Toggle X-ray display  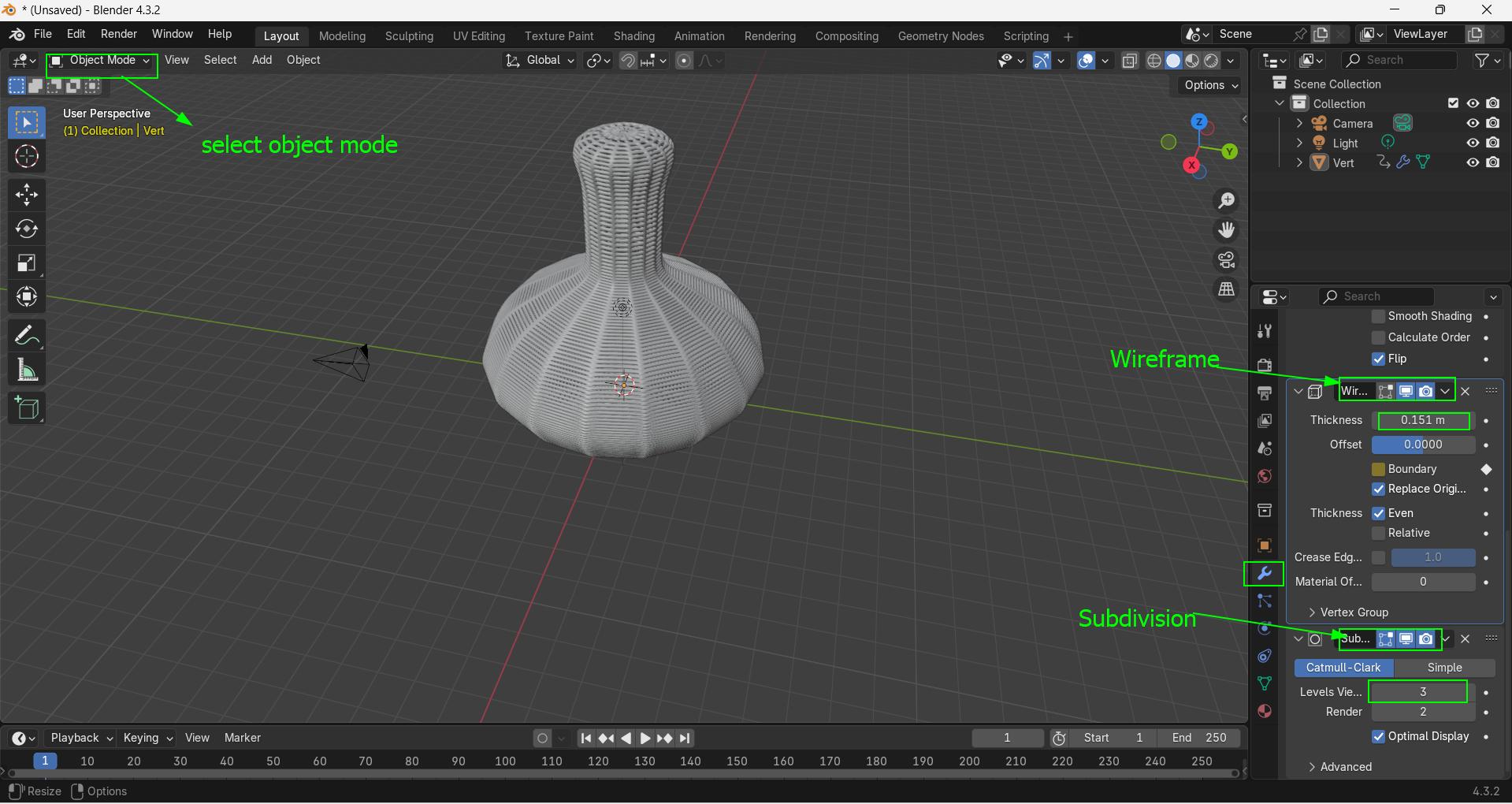click(x=1129, y=61)
